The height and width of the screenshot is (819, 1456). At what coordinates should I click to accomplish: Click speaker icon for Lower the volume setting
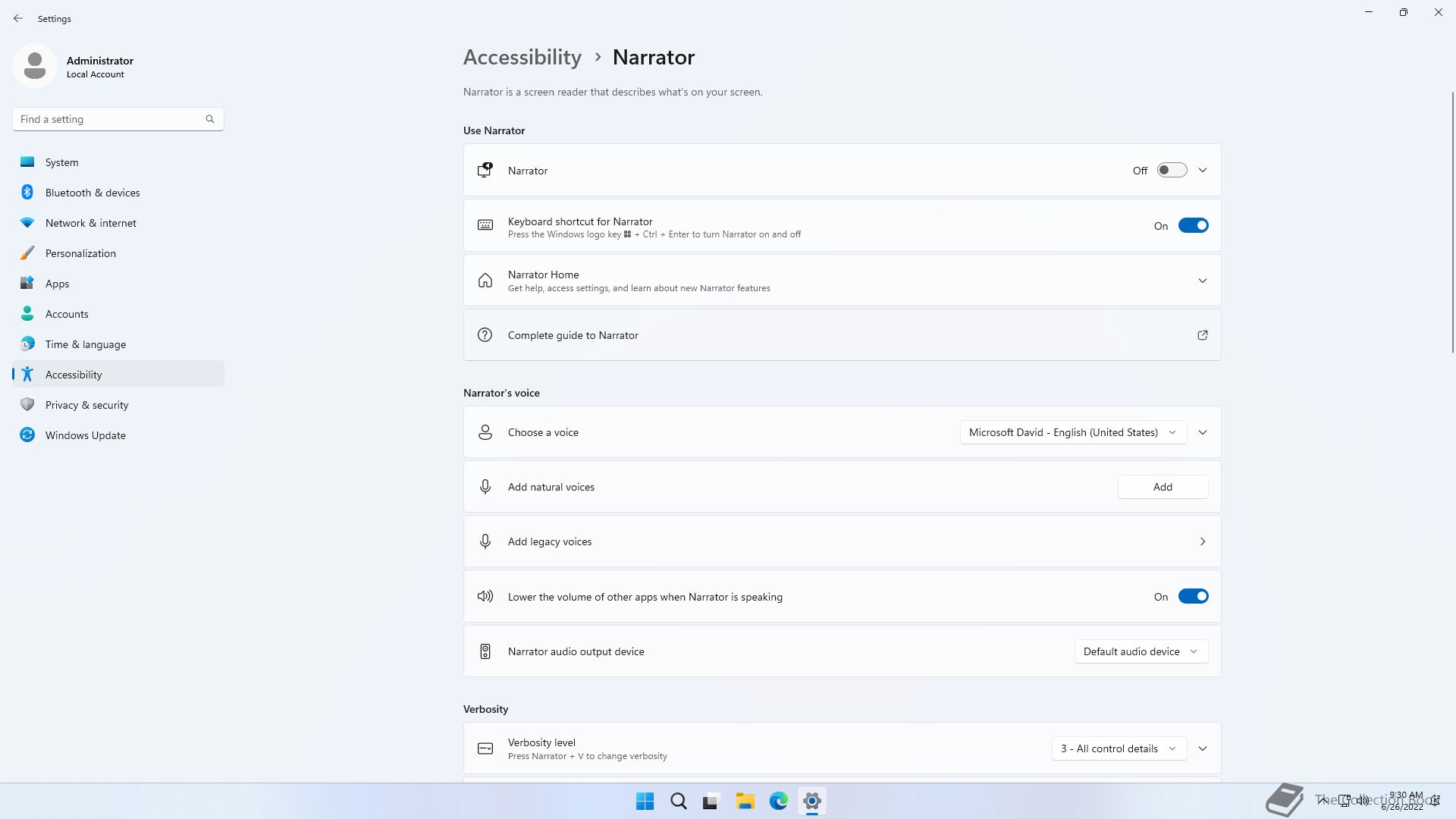pyautogui.click(x=485, y=596)
